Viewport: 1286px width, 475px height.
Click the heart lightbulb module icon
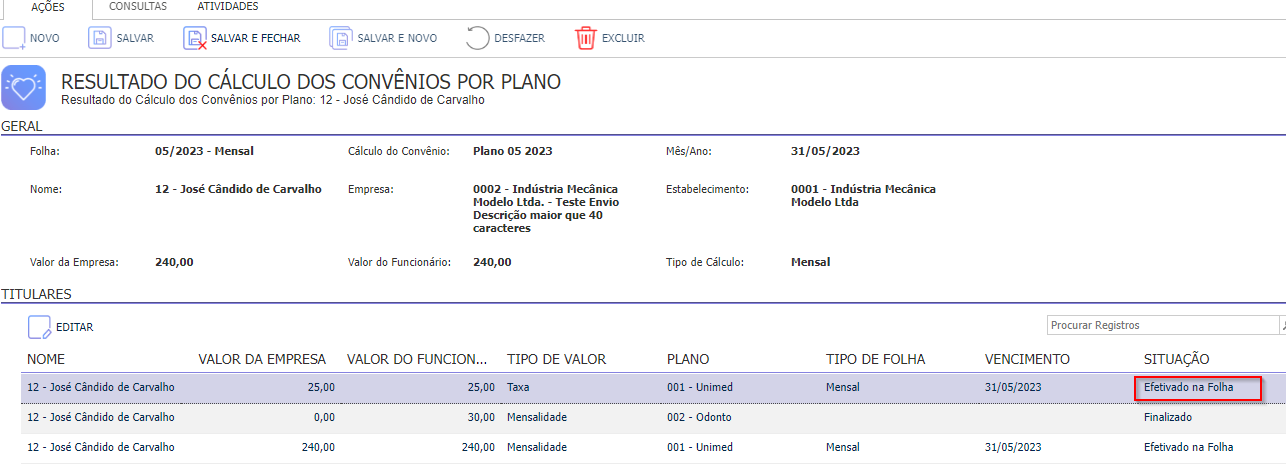tap(23, 87)
